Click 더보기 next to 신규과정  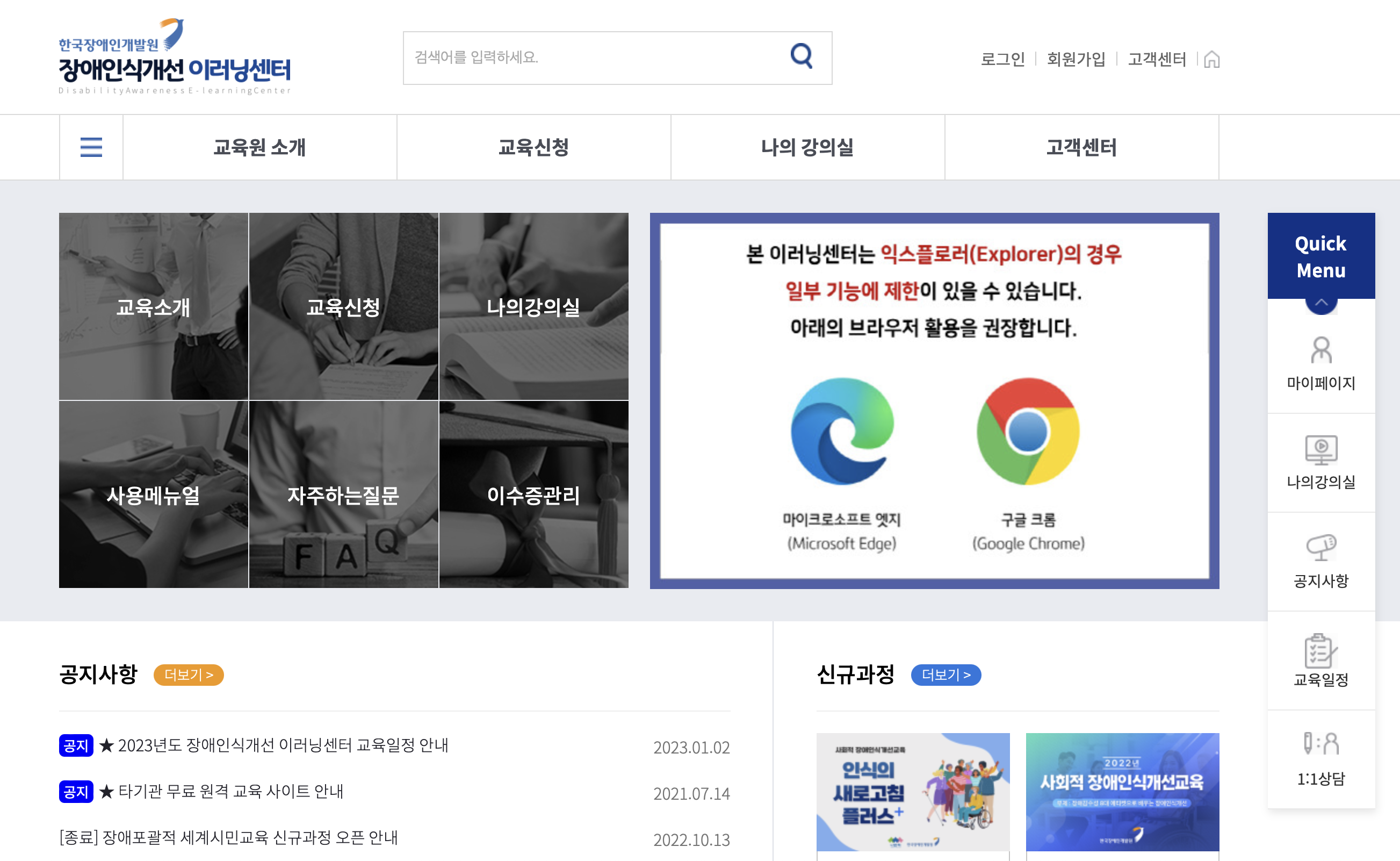click(946, 676)
